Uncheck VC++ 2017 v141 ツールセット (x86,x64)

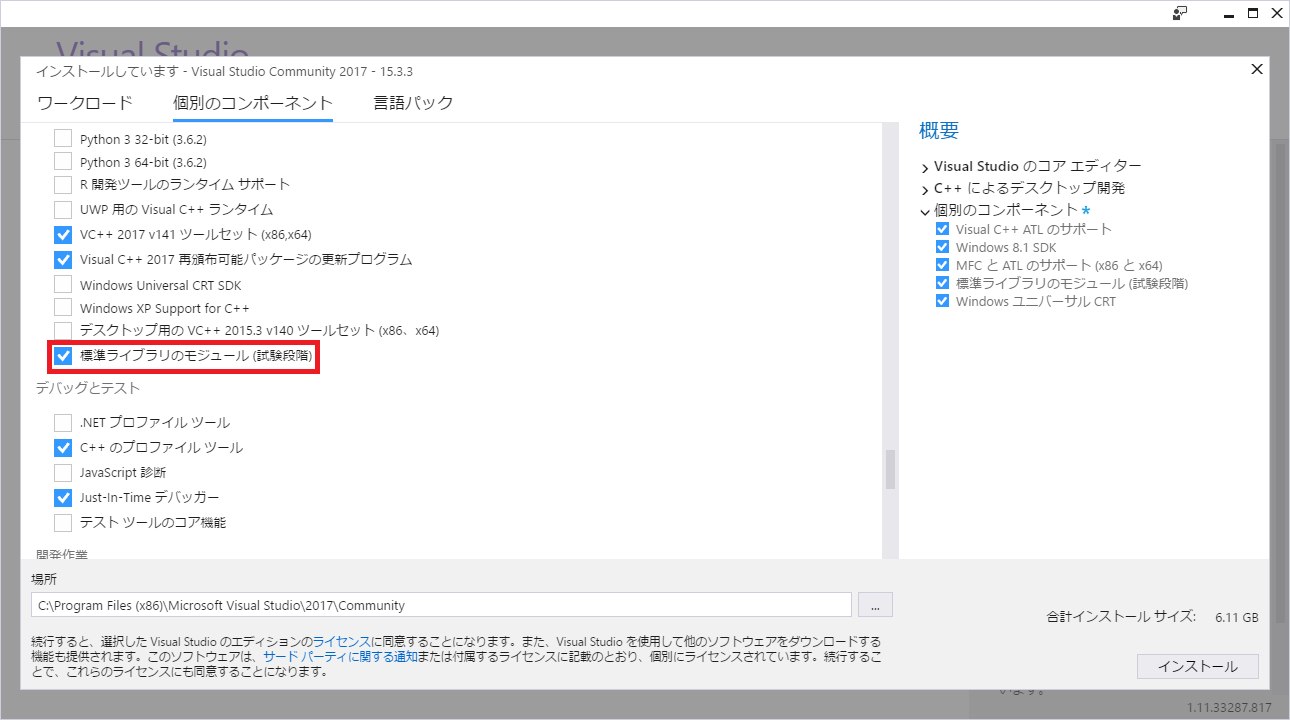(63, 235)
